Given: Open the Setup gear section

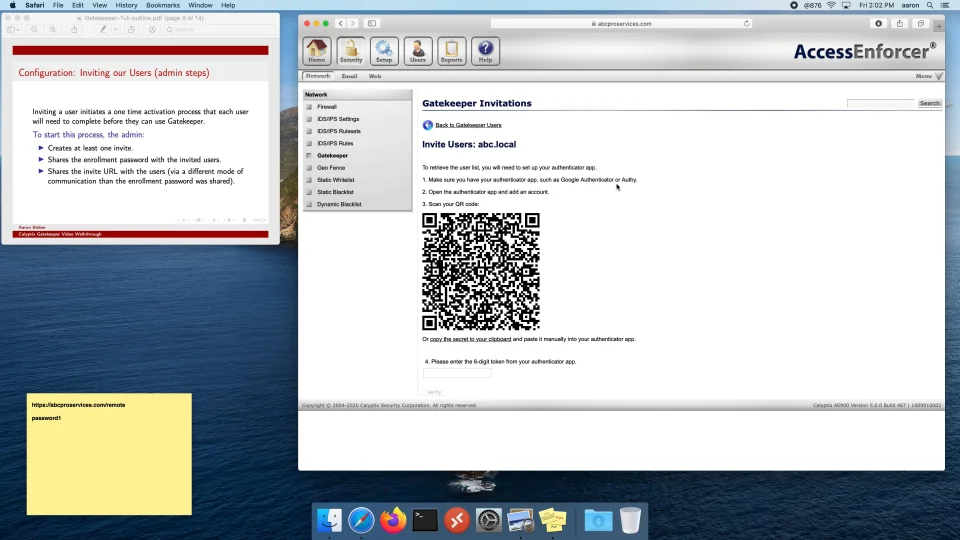Looking at the screenshot, I should (384, 50).
